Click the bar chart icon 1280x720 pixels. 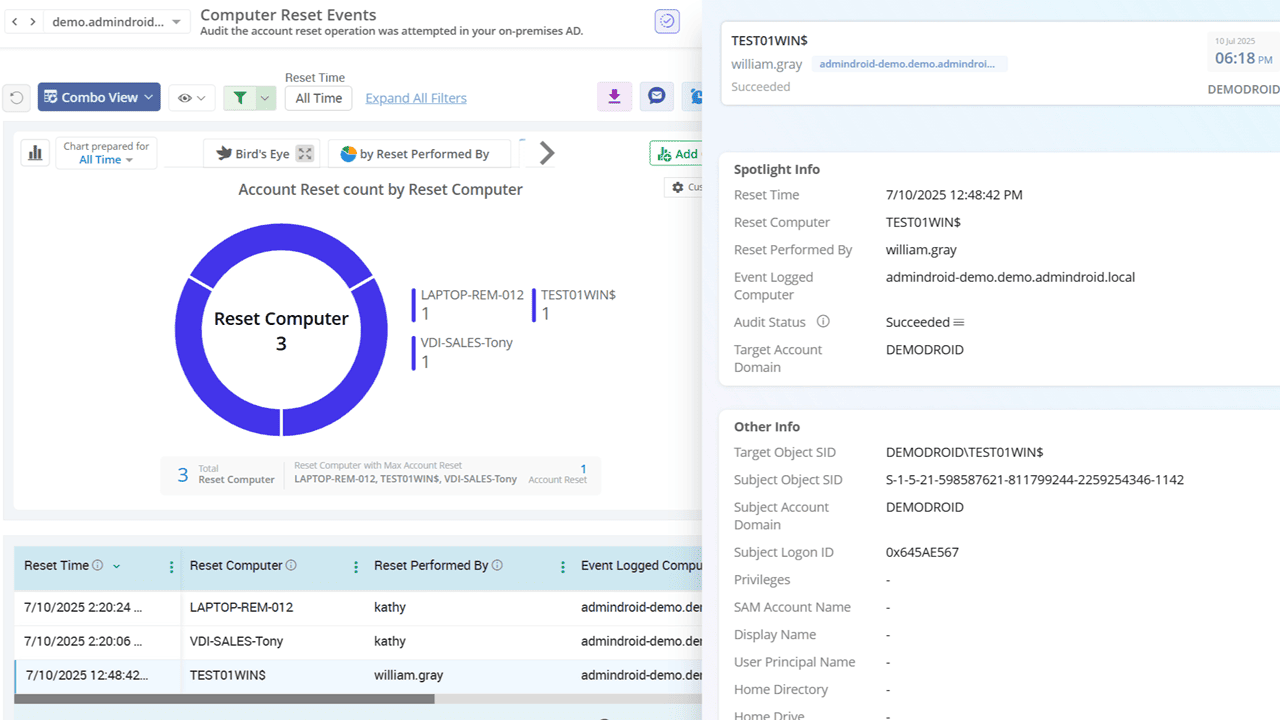35,153
